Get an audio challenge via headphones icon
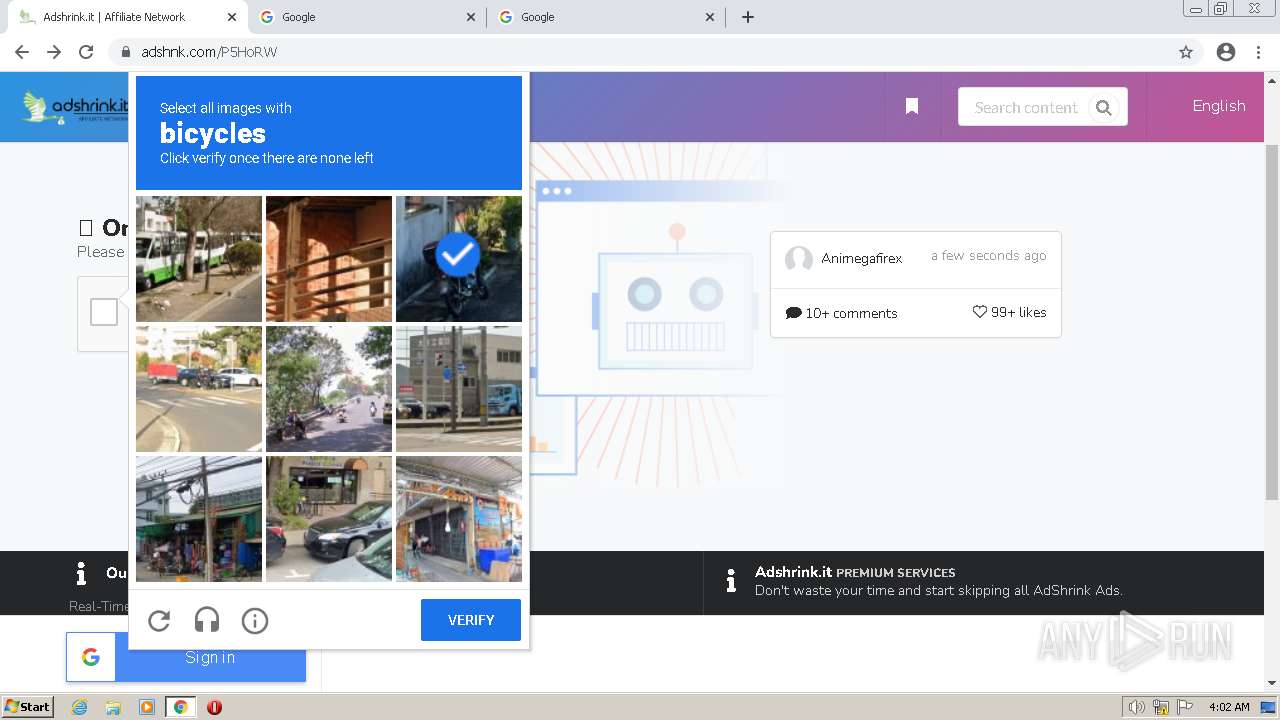Image resolution: width=1280 pixels, height=720 pixels. tap(207, 621)
